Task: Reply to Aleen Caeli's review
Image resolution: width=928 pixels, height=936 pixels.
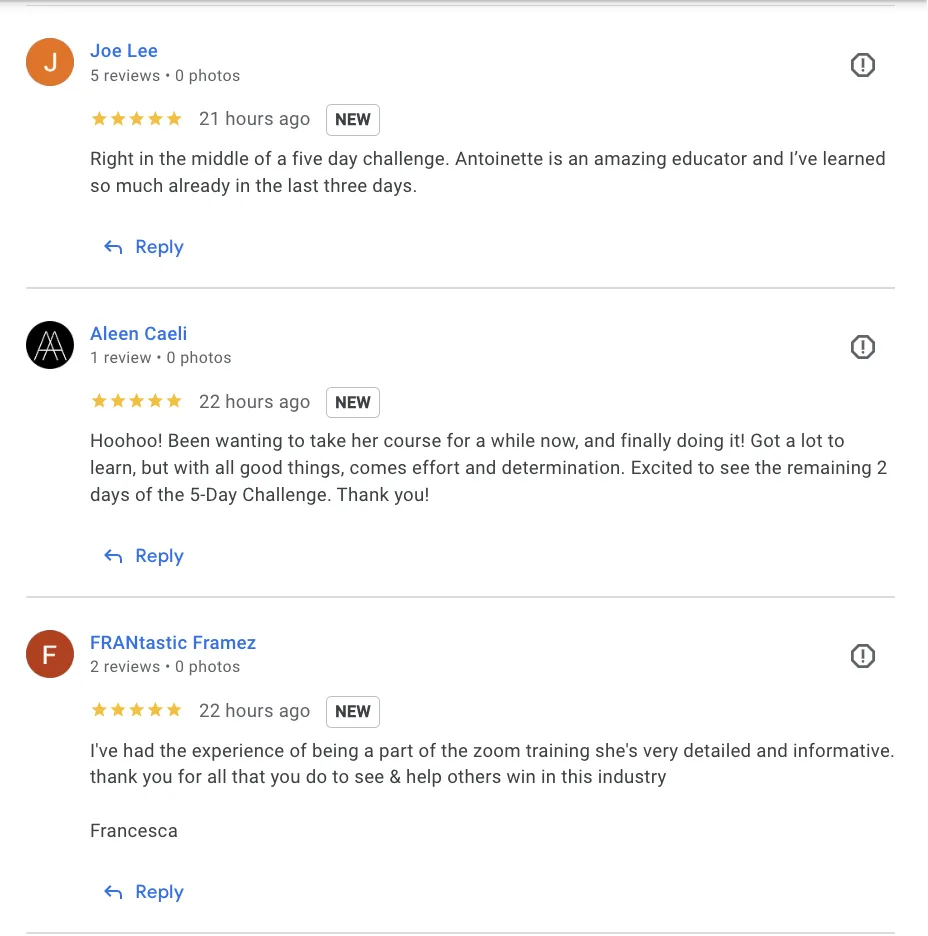Action: click(159, 556)
